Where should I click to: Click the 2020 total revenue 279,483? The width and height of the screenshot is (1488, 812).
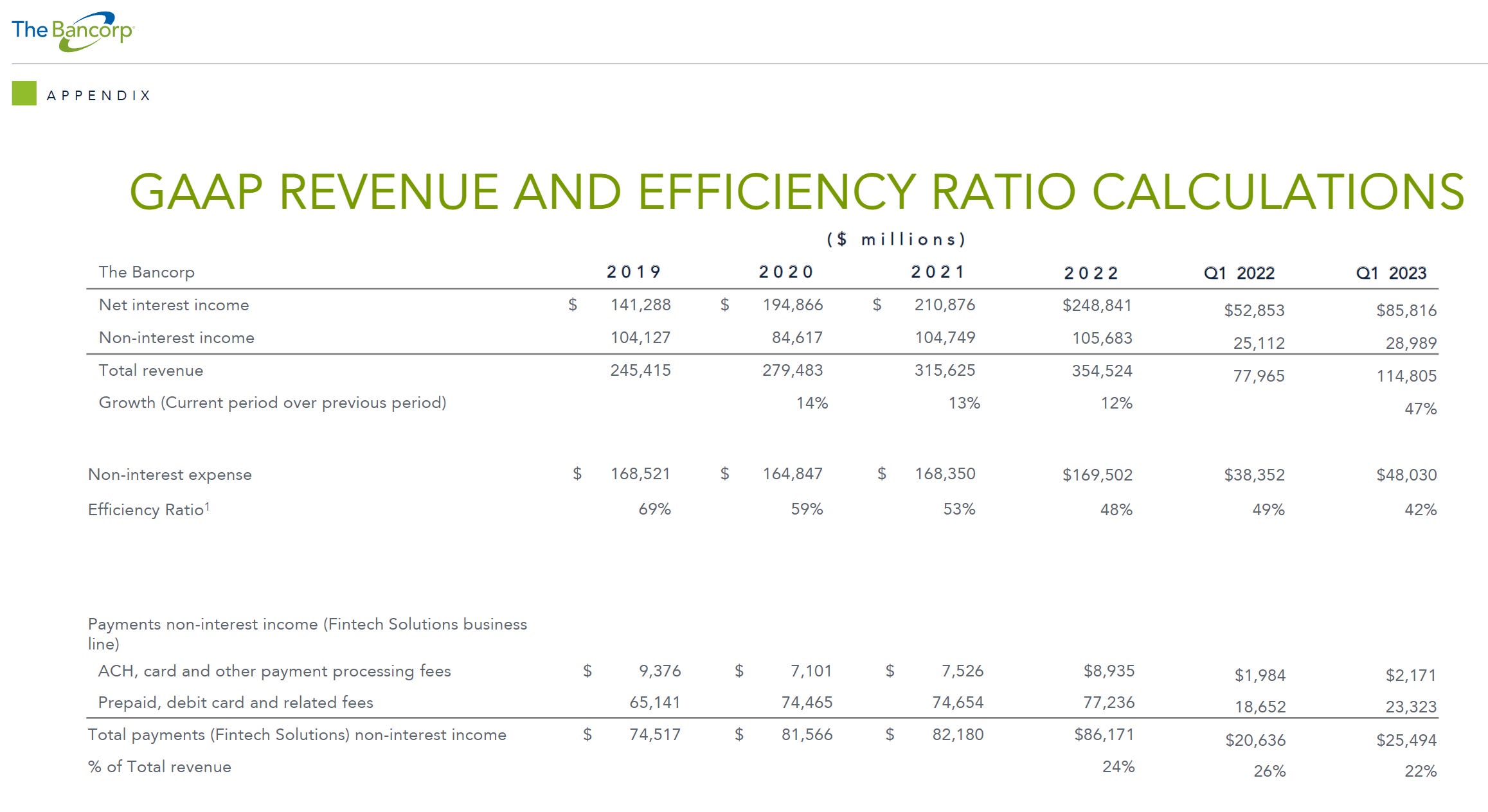tap(793, 370)
